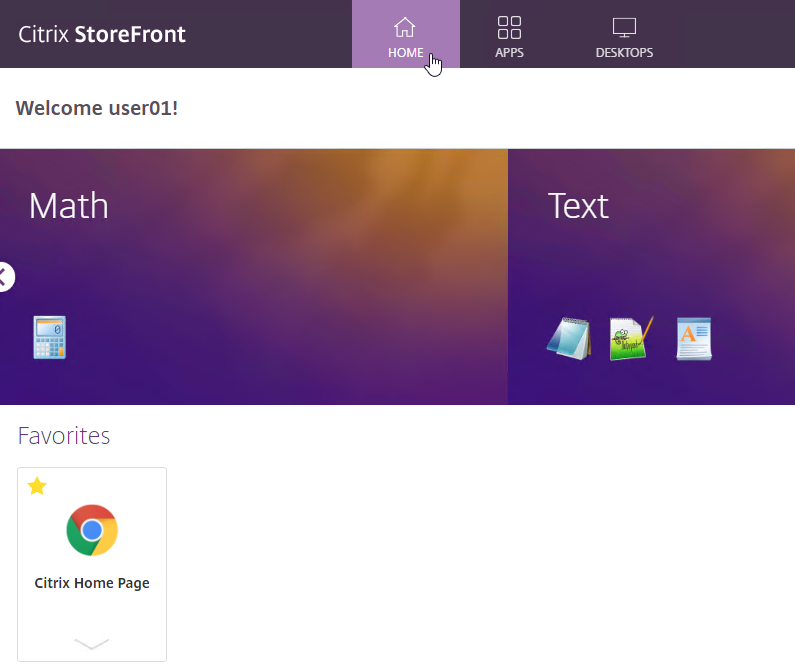This screenshot has width=795, height=669.
Task: Open the Home tab
Action: tap(406, 34)
